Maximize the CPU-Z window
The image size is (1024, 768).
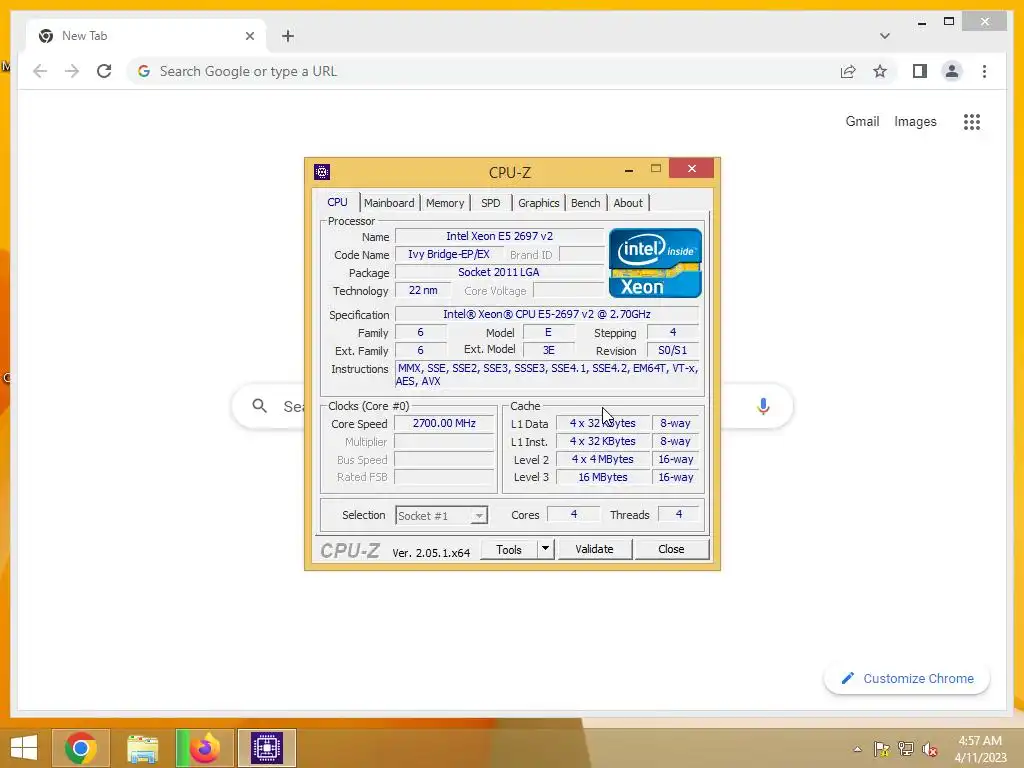click(656, 169)
